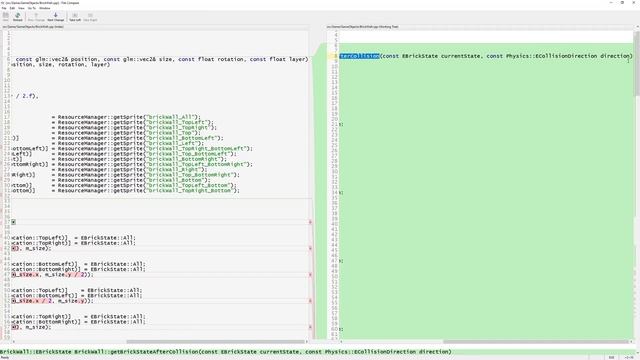Image resolution: width=640 pixels, height=360 pixels.
Task: Reload the compared files
Action: tap(18, 17)
